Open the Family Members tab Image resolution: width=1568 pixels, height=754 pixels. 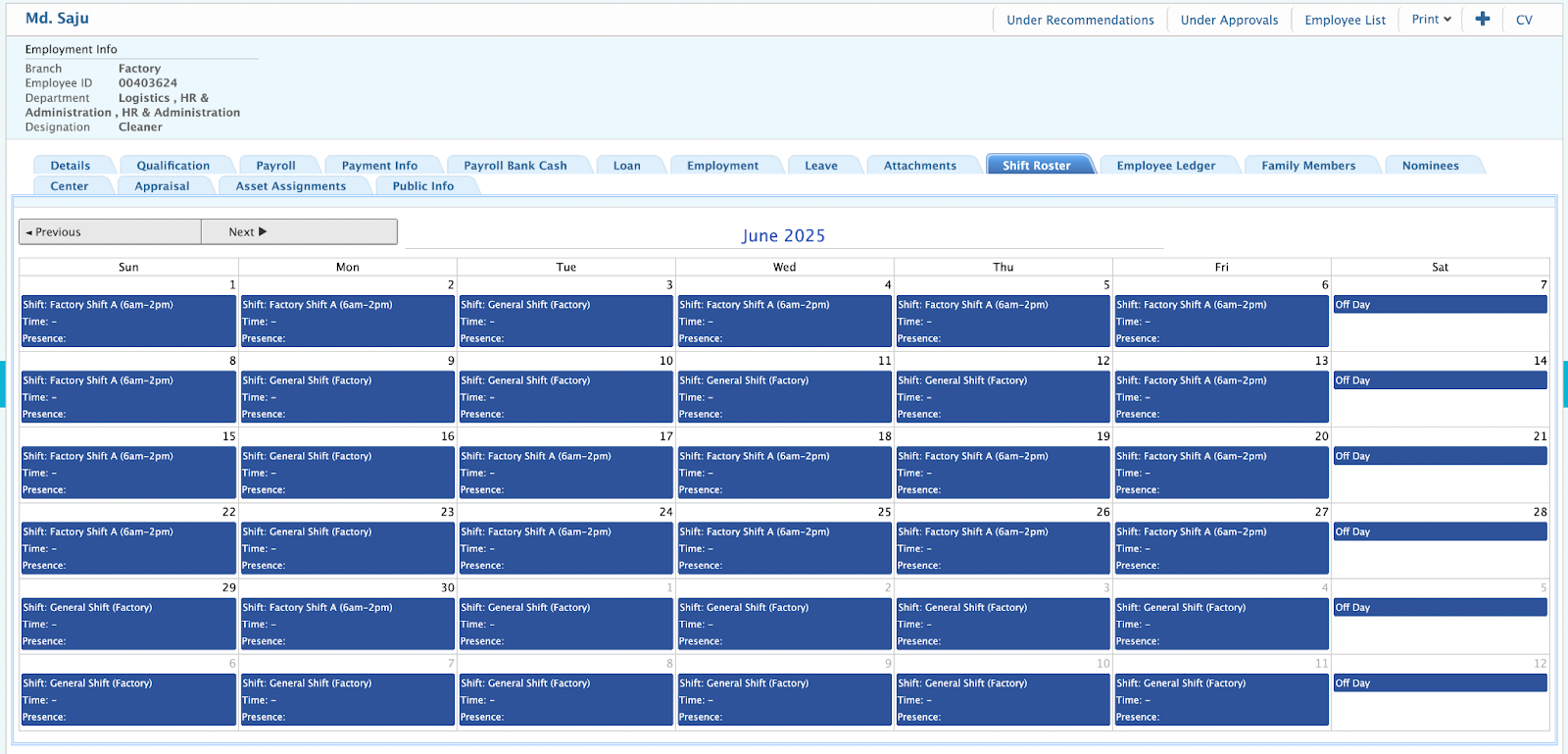click(1309, 166)
